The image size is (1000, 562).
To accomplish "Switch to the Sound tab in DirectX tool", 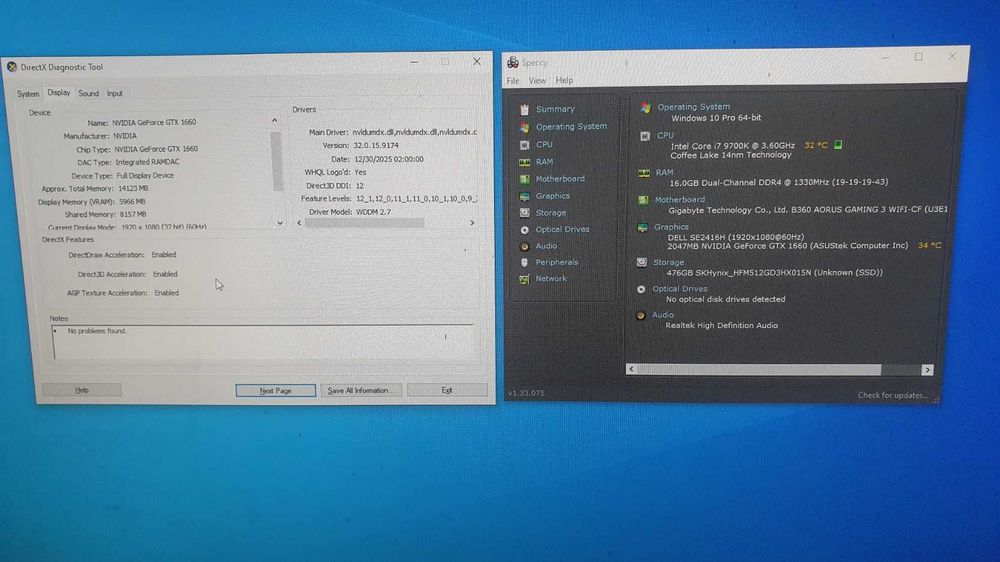I will click(88, 93).
